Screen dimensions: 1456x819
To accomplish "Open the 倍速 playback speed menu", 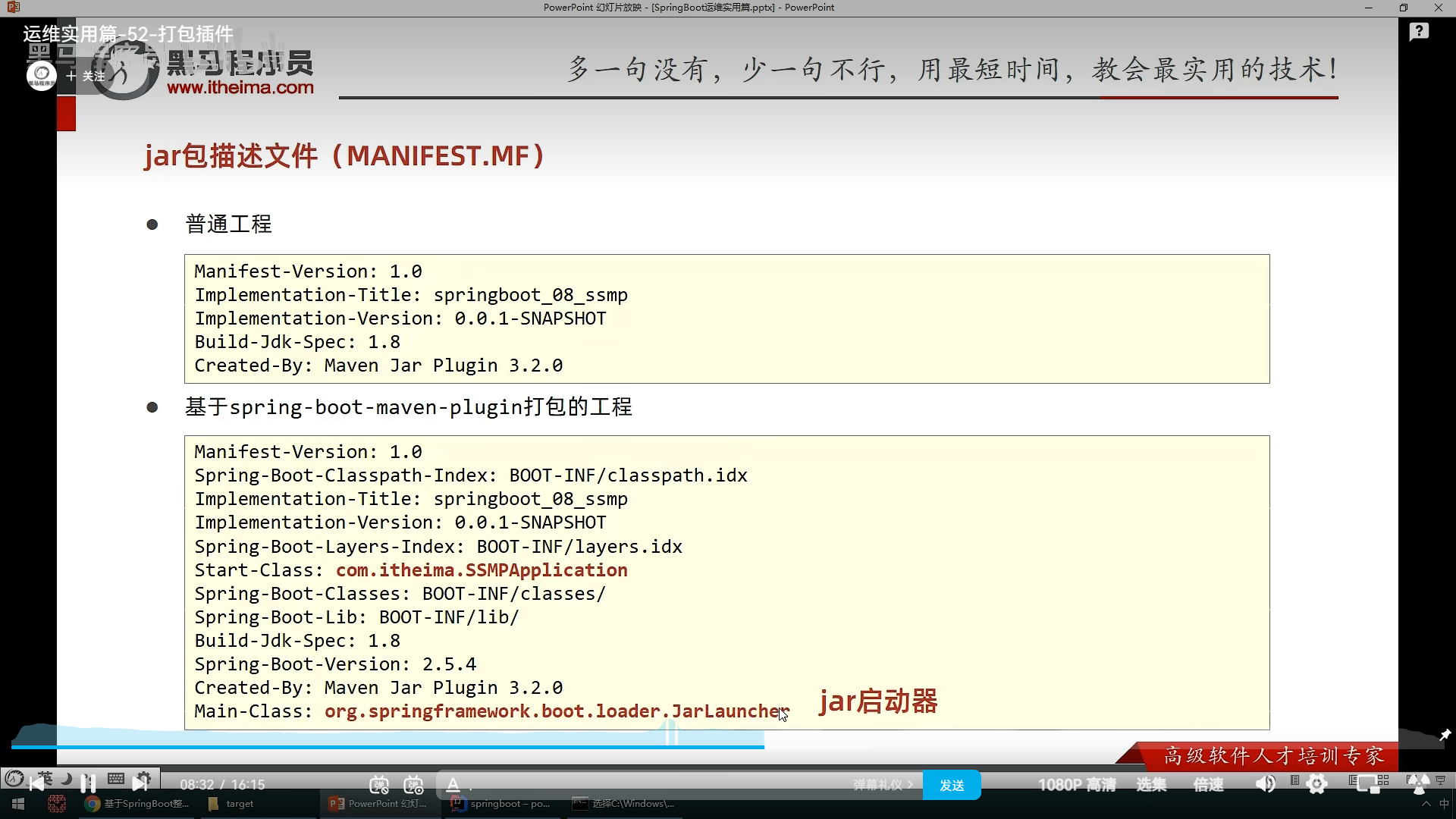I will [1208, 785].
